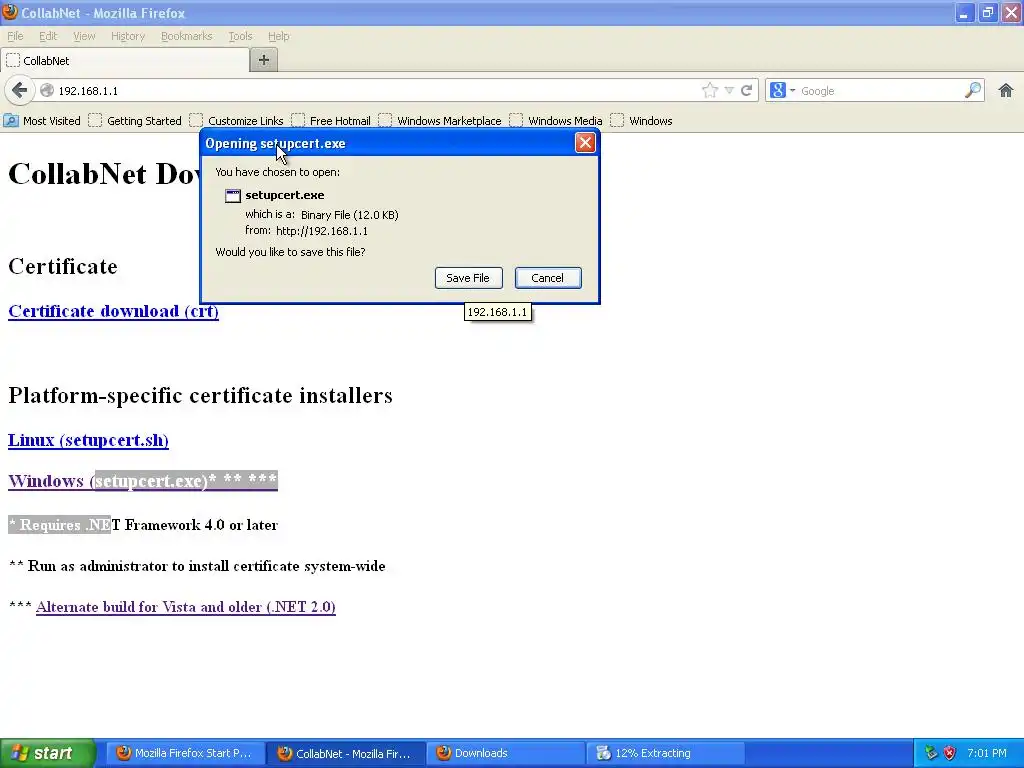The image size is (1024, 768).
Task: Click the safely remove hardware tray icon
Action: tap(931, 753)
